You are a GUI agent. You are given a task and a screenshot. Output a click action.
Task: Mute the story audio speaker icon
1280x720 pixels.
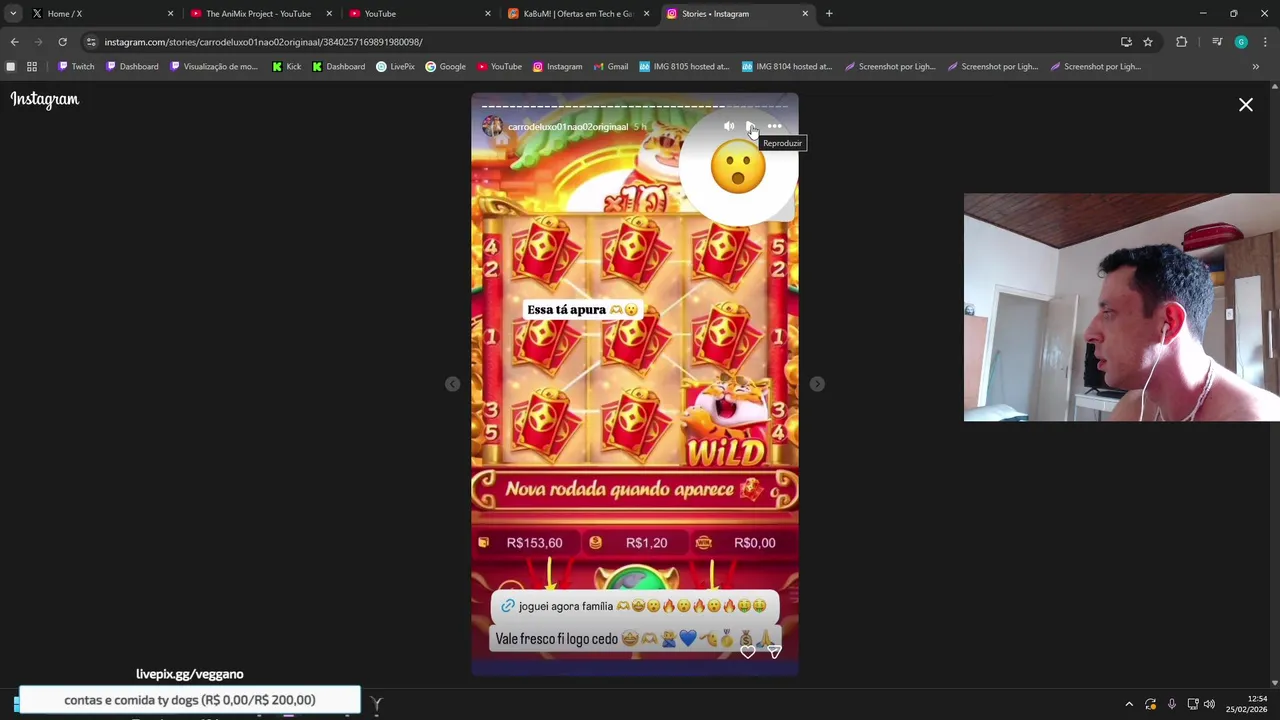(729, 126)
